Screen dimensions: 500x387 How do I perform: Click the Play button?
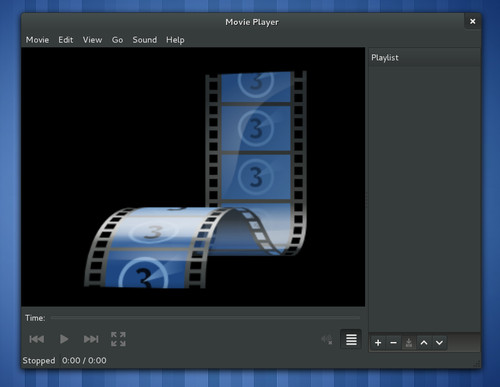click(x=64, y=339)
